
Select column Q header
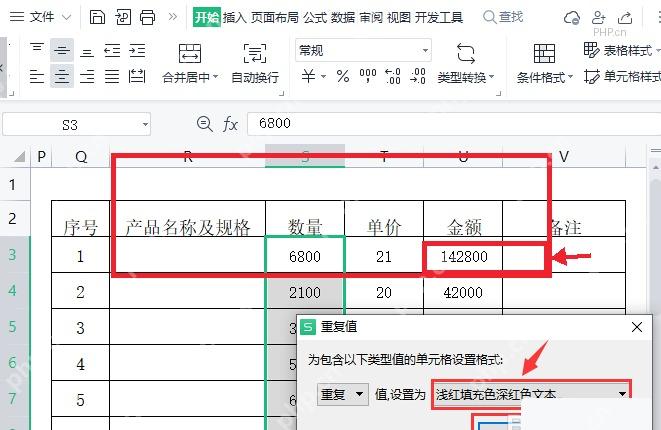[81, 157]
